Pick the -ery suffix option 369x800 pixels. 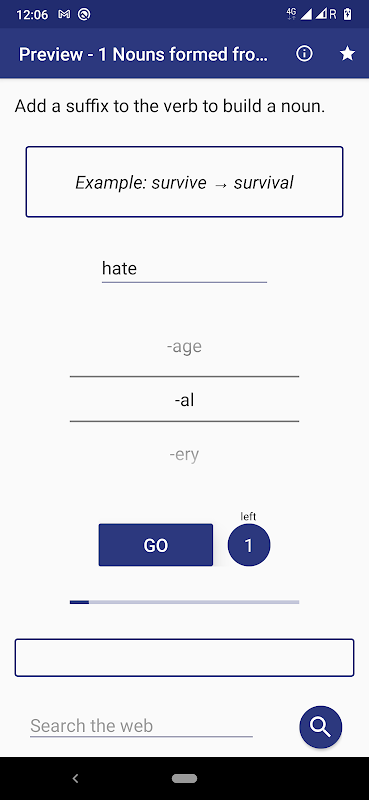tap(184, 454)
